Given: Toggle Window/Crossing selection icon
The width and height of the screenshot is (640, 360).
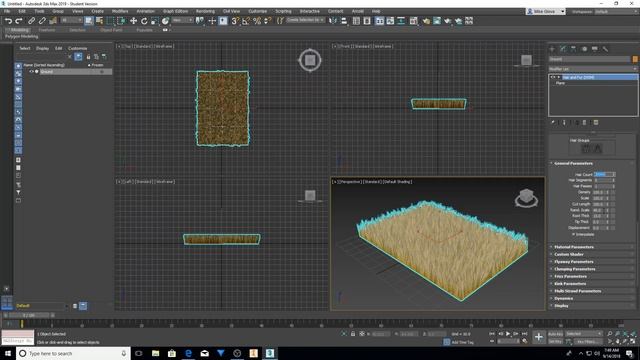Looking at the screenshot, I should 121,21.
